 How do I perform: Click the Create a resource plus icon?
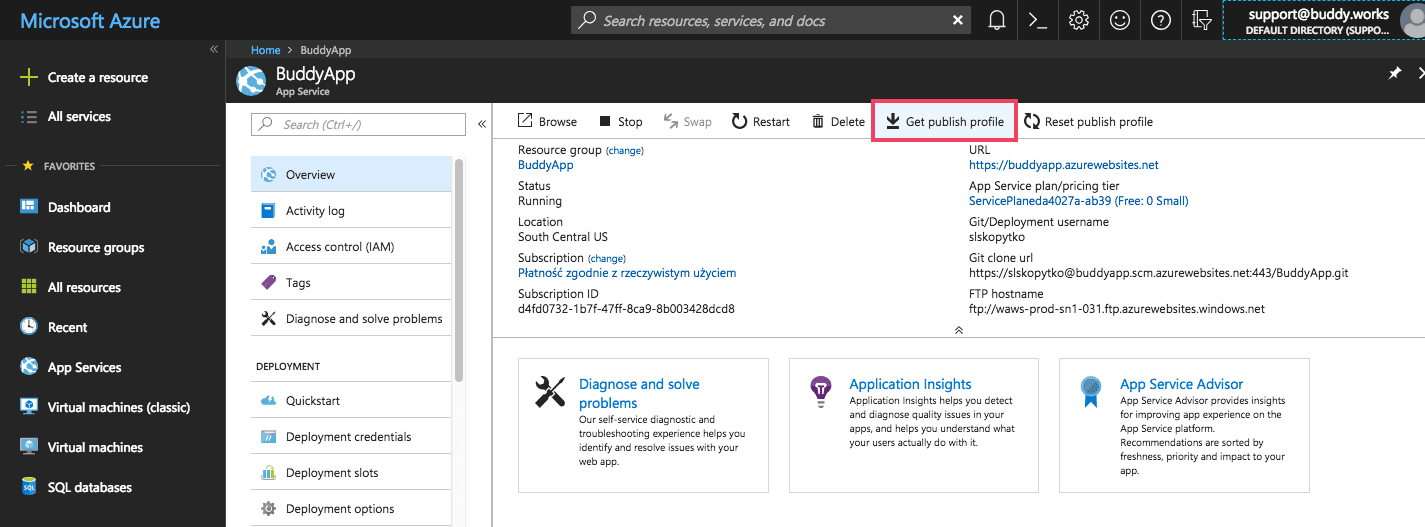click(29, 77)
